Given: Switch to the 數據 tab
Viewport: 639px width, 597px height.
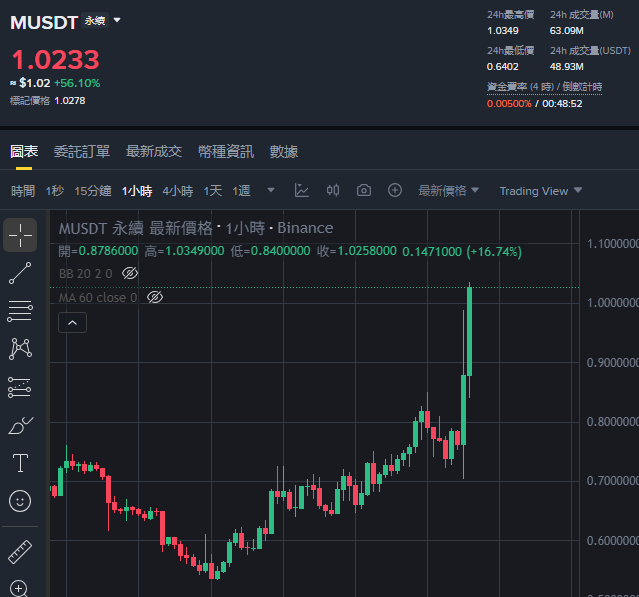Looking at the screenshot, I should click(x=284, y=152).
